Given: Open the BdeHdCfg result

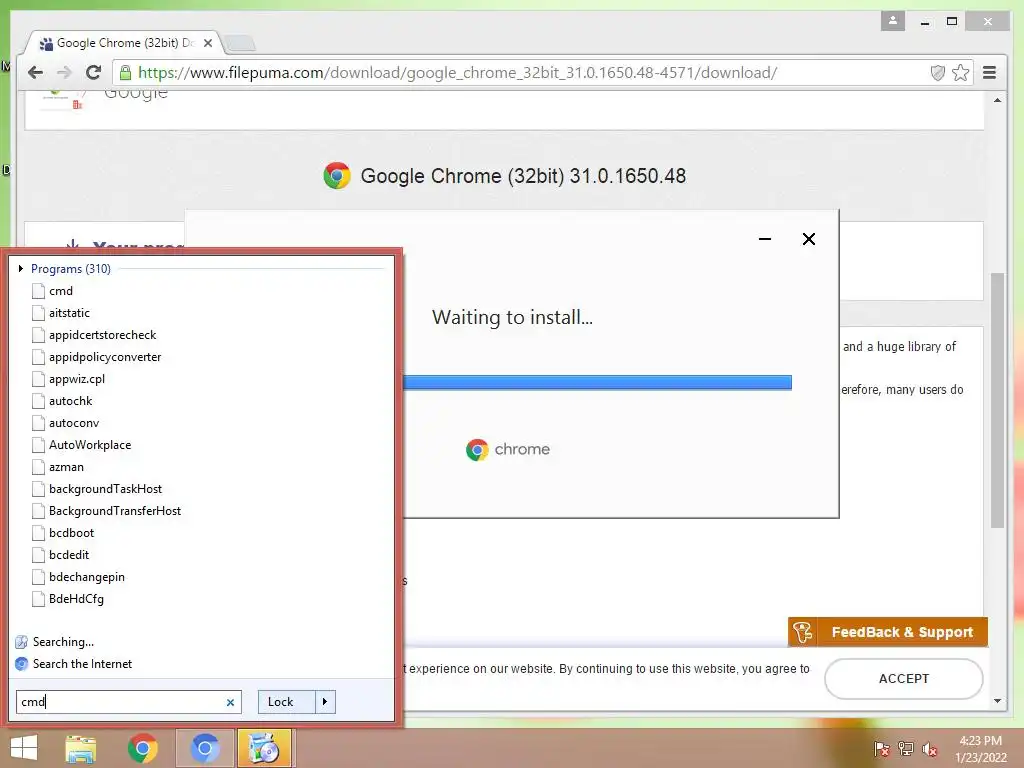Looking at the screenshot, I should point(76,599).
